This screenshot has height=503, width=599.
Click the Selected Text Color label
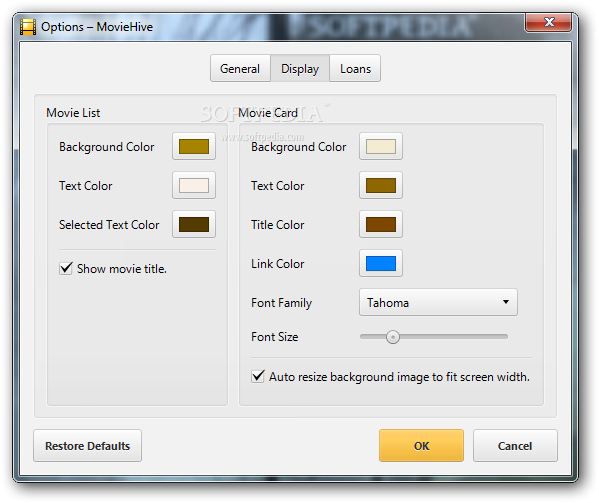click(x=109, y=225)
